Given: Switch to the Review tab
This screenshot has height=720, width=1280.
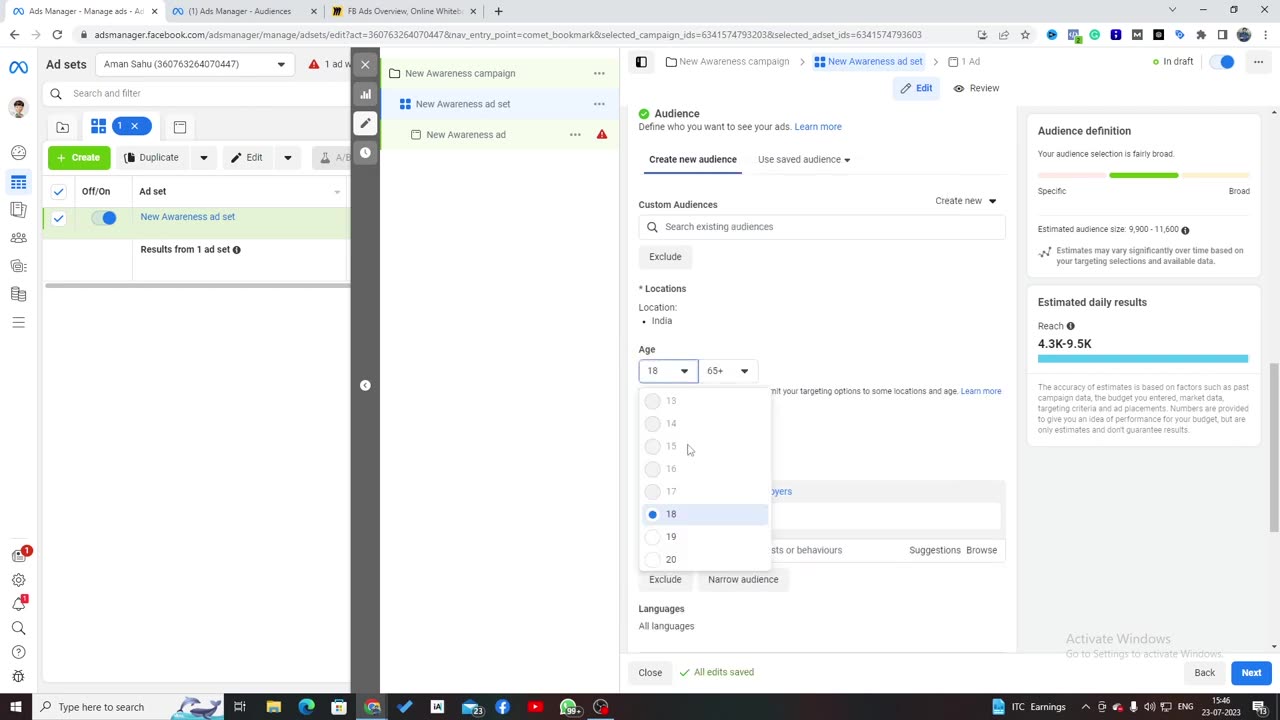Looking at the screenshot, I should point(976,88).
